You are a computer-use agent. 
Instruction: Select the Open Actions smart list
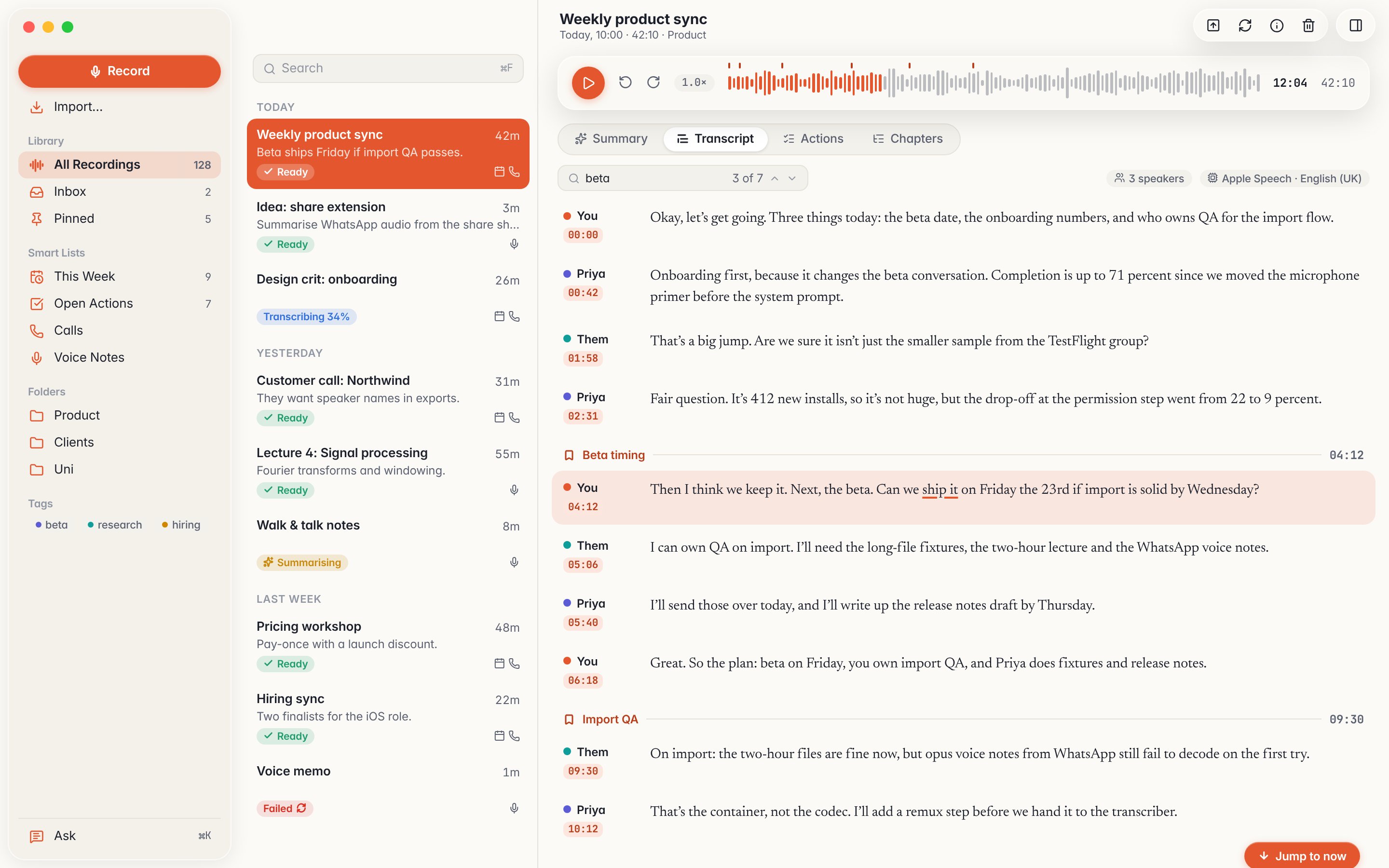[x=120, y=304]
